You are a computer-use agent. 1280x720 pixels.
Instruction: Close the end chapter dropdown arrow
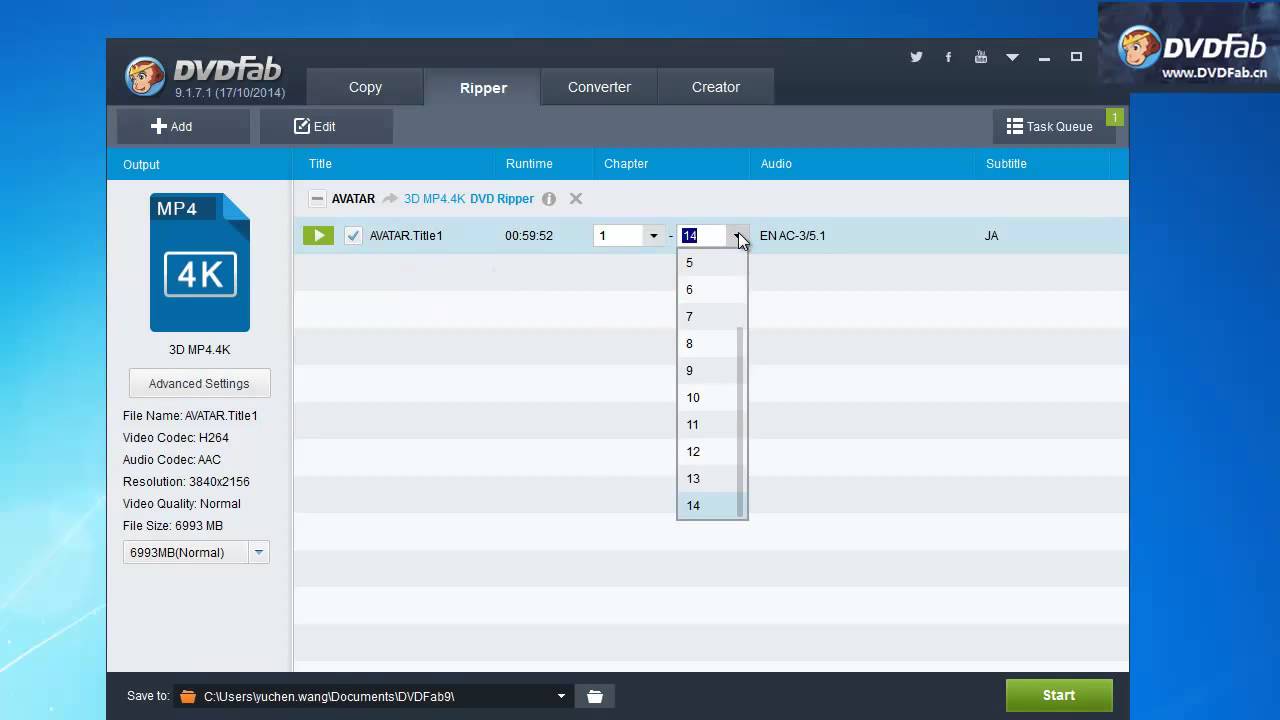click(738, 236)
